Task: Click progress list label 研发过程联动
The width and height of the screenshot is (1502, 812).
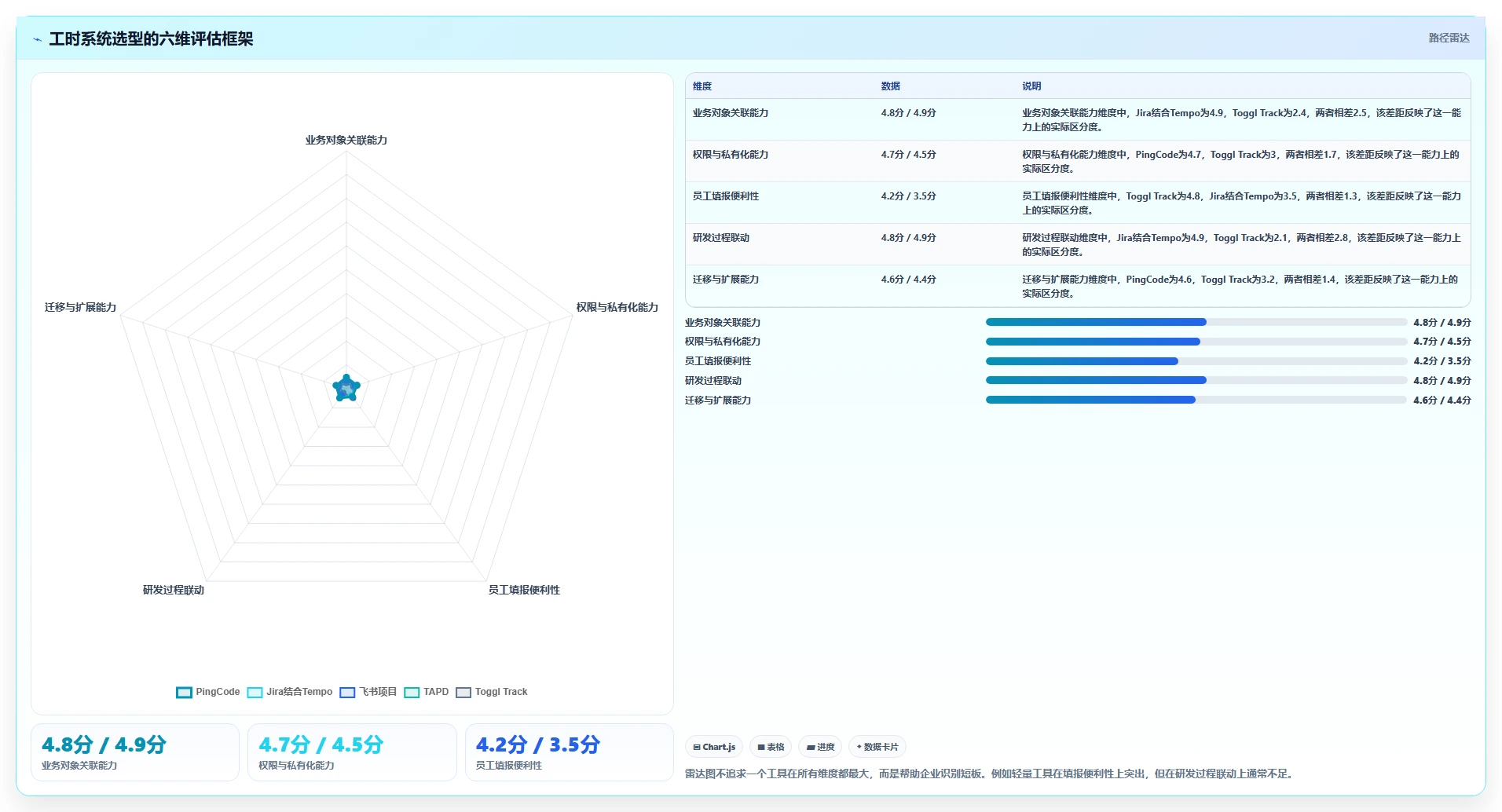Action: pyautogui.click(x=713, y=381)
